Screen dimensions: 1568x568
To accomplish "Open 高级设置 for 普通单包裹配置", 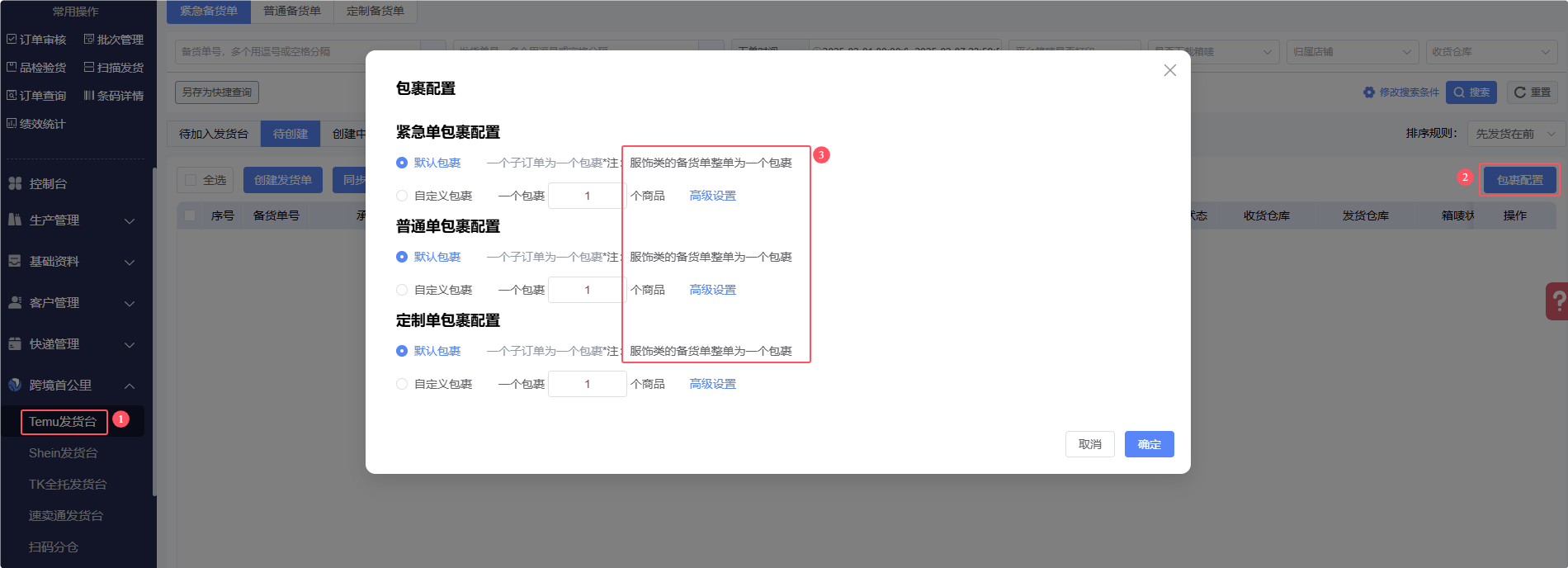I will [712, 290].
